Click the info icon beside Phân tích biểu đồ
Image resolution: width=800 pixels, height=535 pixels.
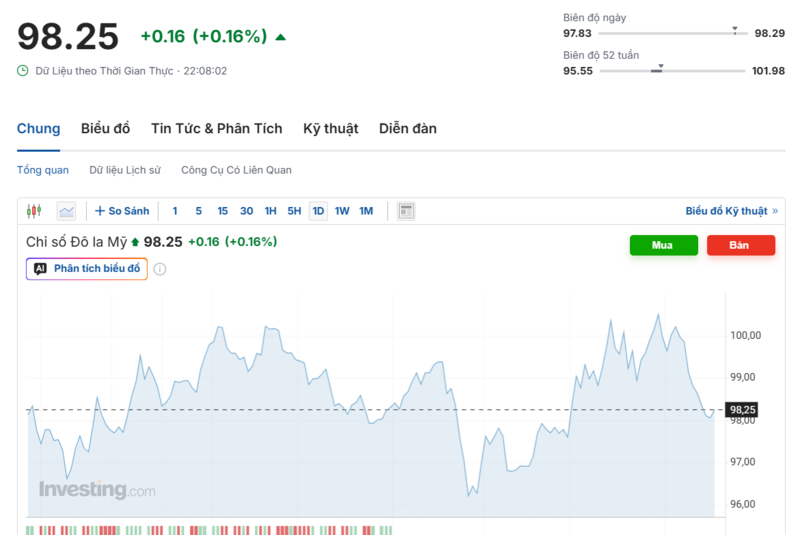[160, 269]
